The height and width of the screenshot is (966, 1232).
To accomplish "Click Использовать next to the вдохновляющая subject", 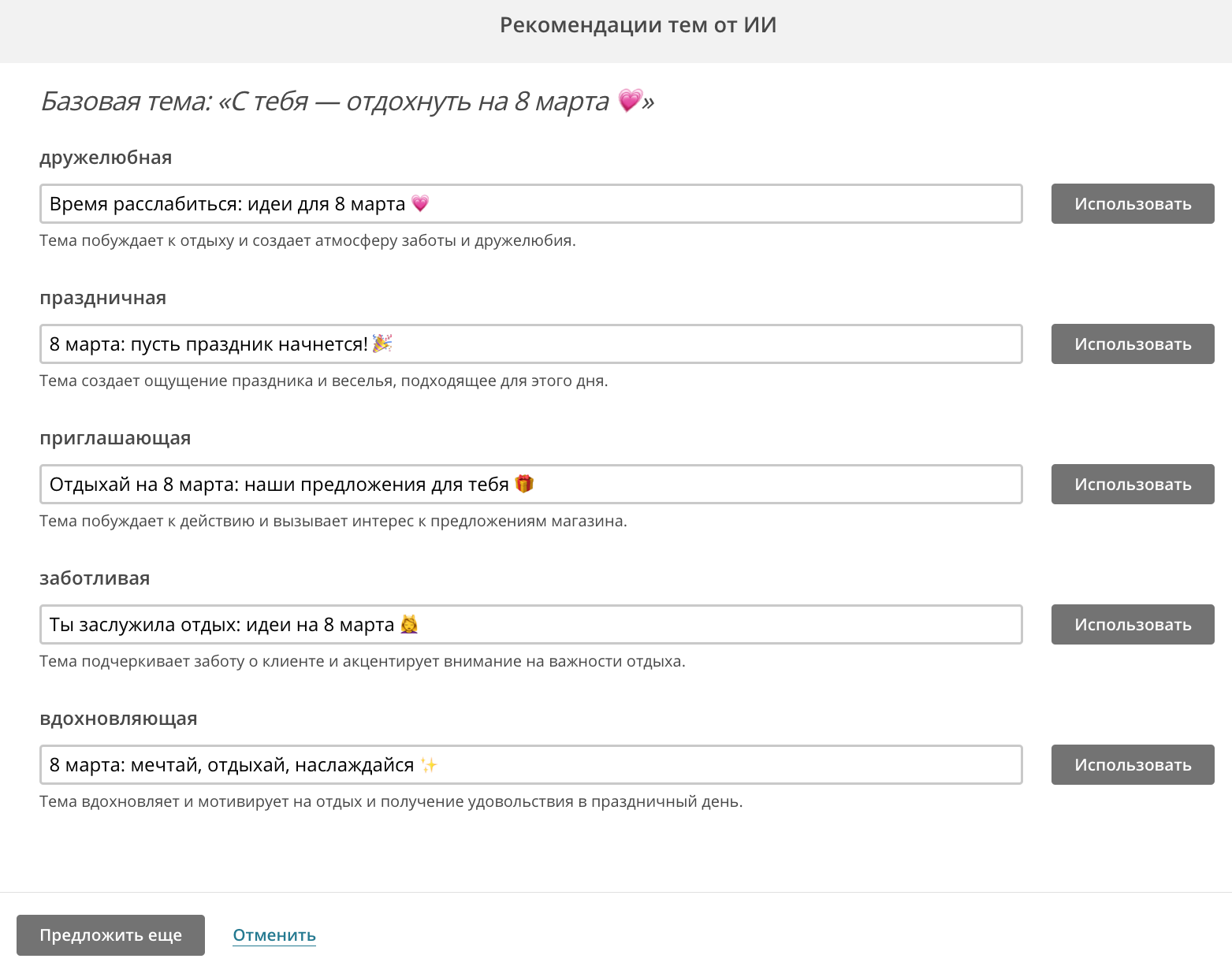I will [1133, 764].
